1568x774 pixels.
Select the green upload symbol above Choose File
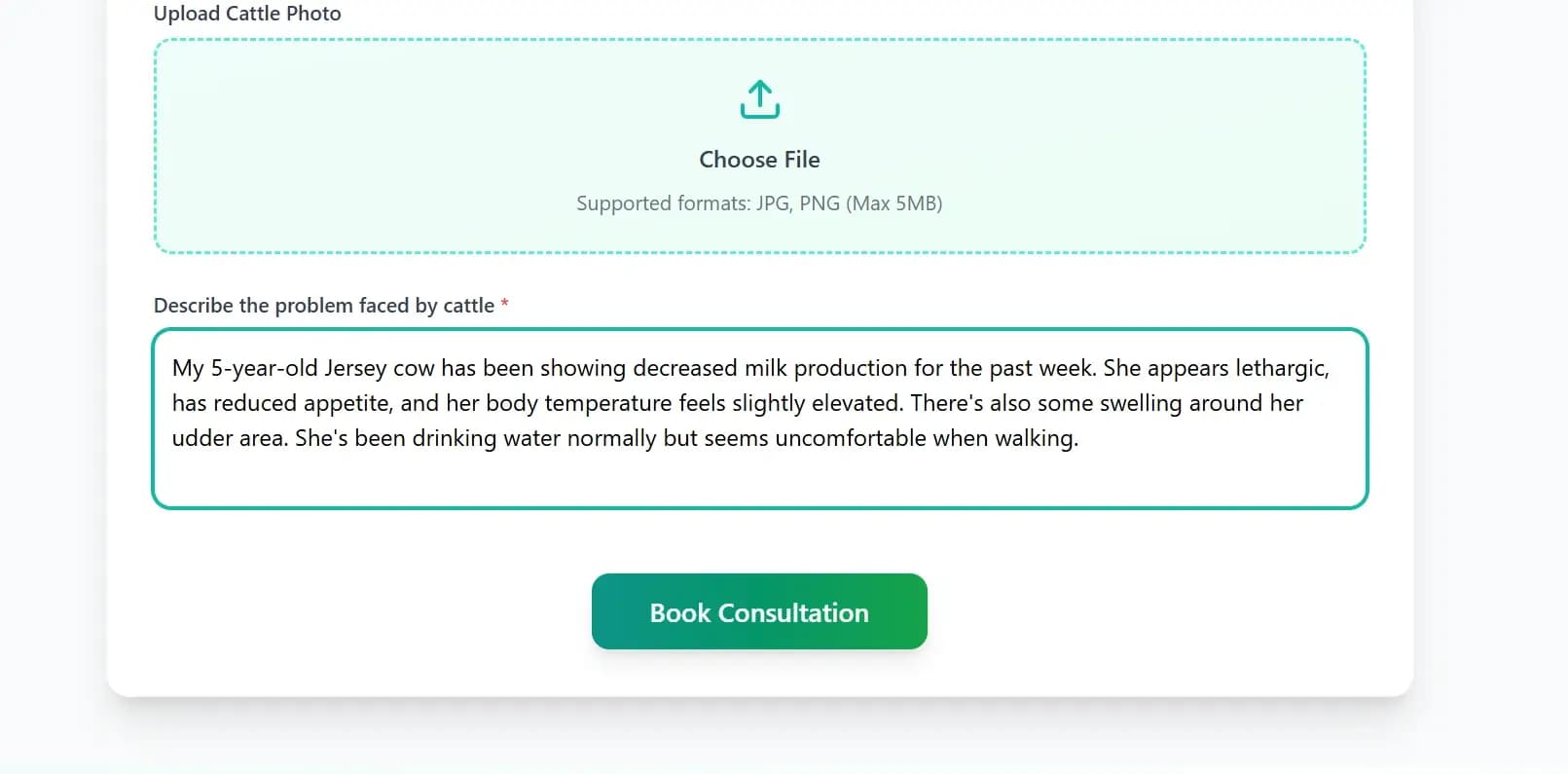click(x=759, y=98)
